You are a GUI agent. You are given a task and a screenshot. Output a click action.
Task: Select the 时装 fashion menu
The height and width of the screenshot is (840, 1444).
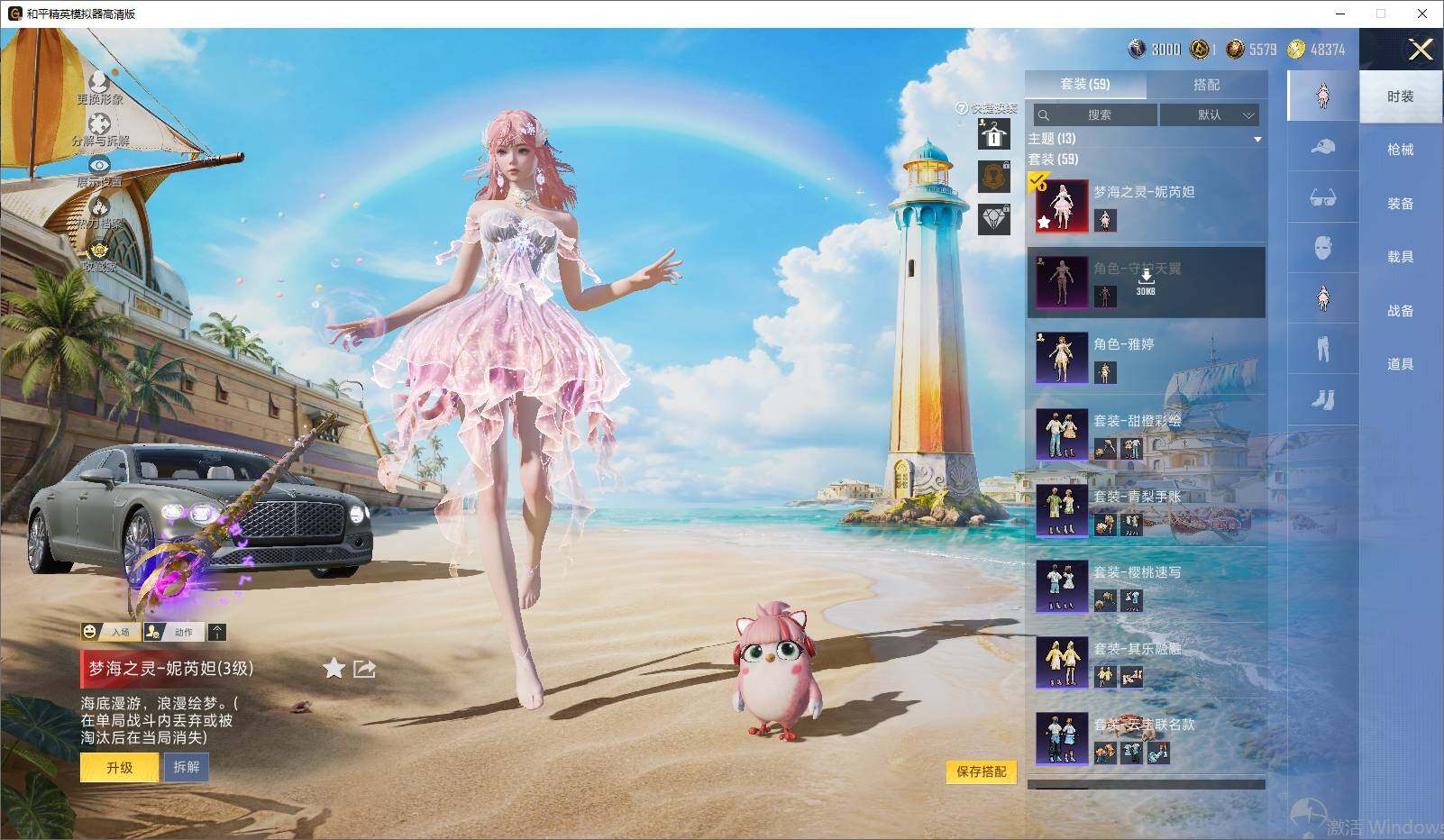point(1401,96)
